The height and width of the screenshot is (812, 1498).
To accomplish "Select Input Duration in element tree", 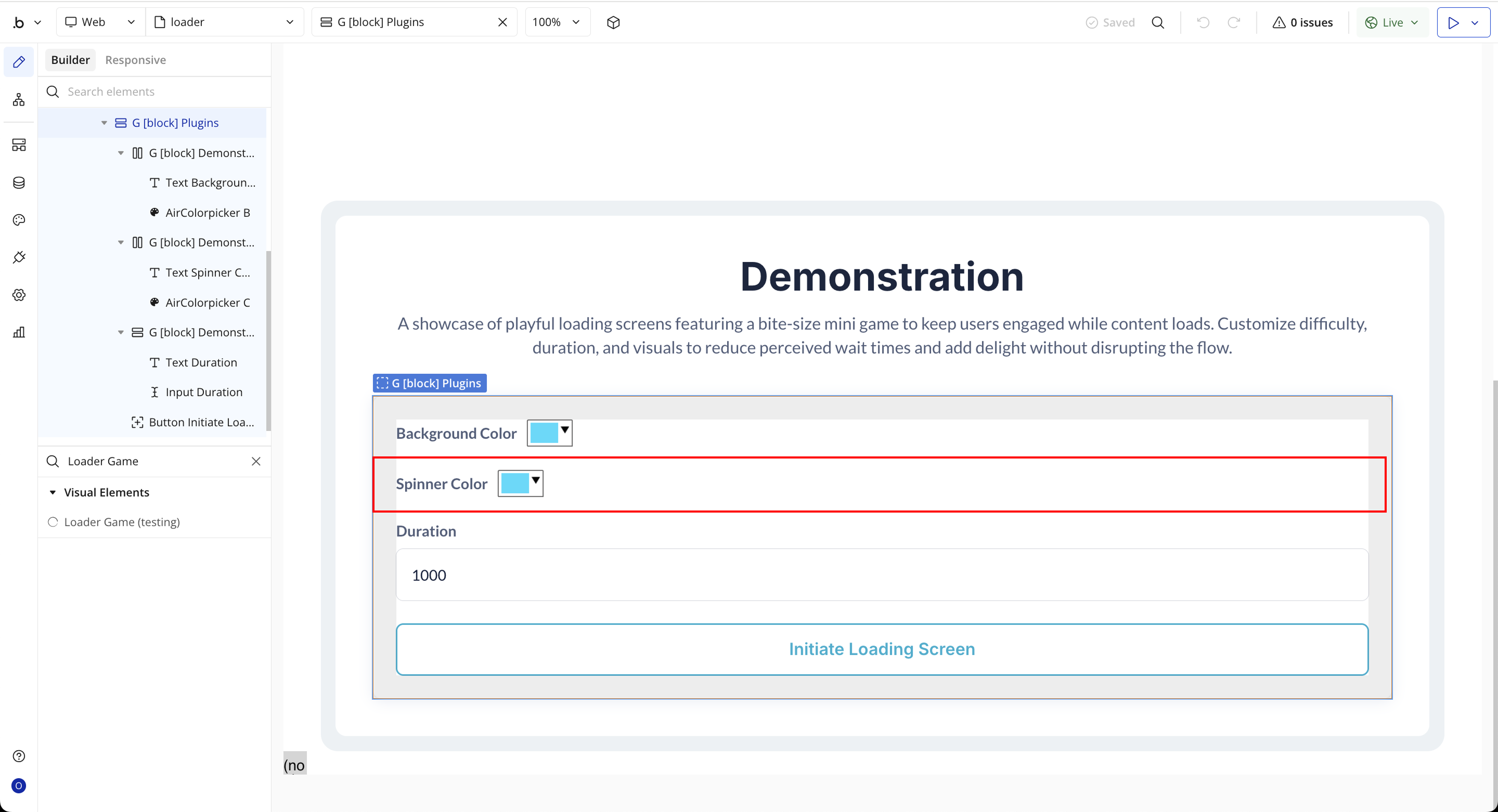I will 203,392.
